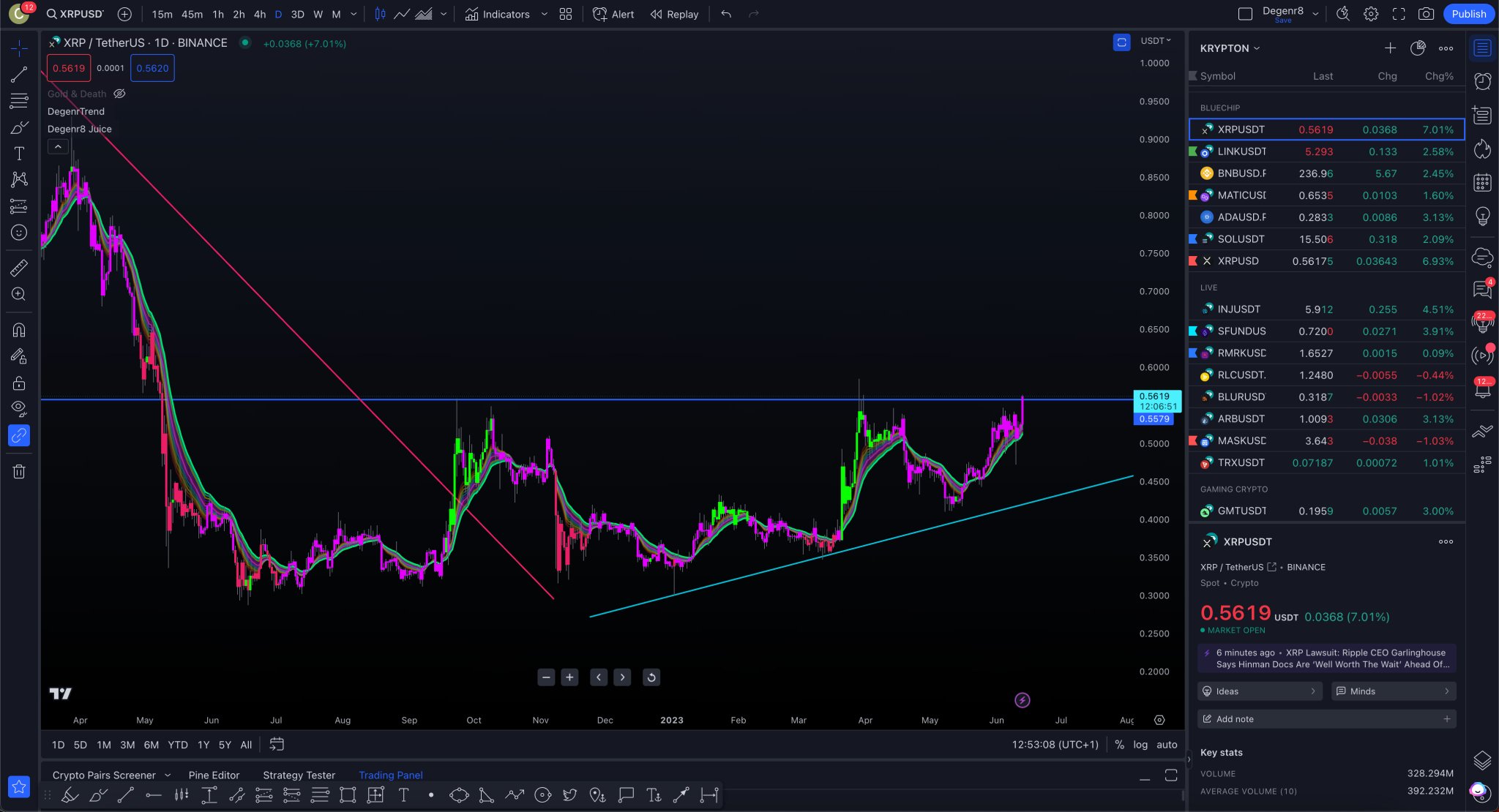
Task: Add symbol to the watchlist
Action: [x=1390, y=48]
